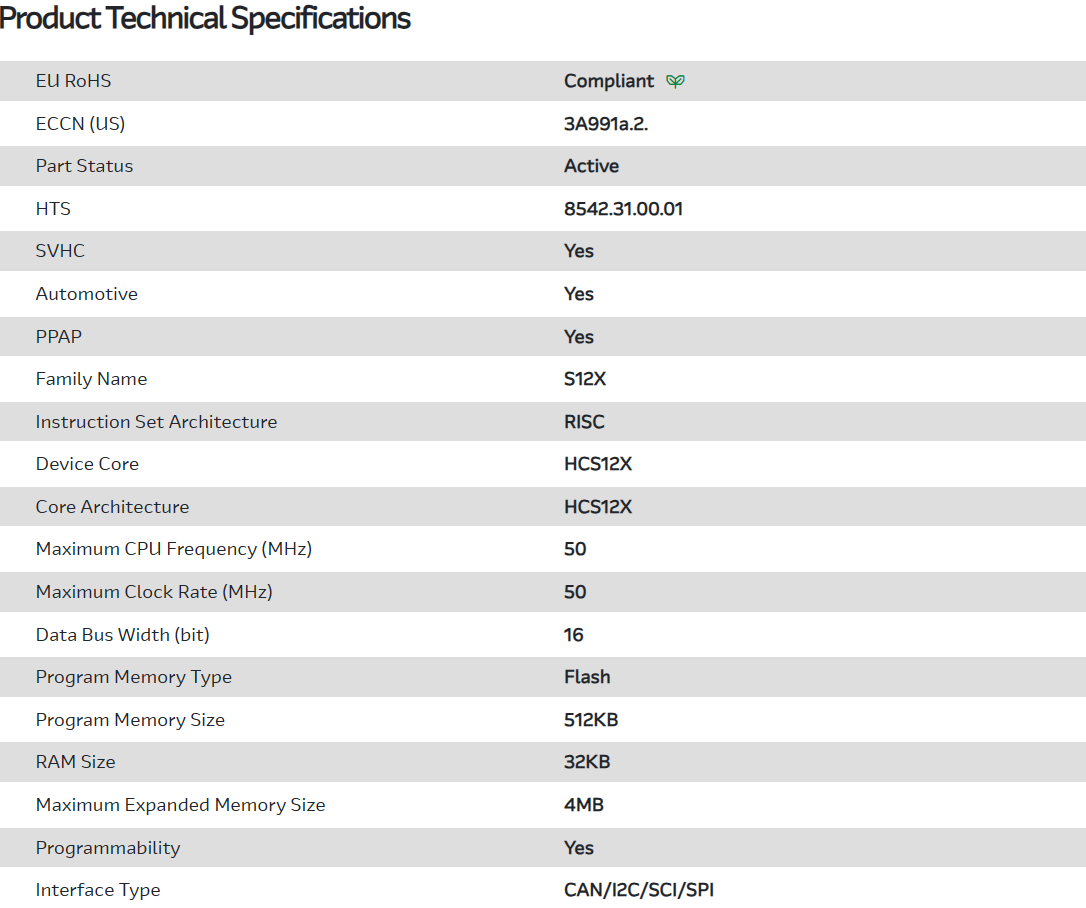Click the 512KB program memory size value

(591, 720)
